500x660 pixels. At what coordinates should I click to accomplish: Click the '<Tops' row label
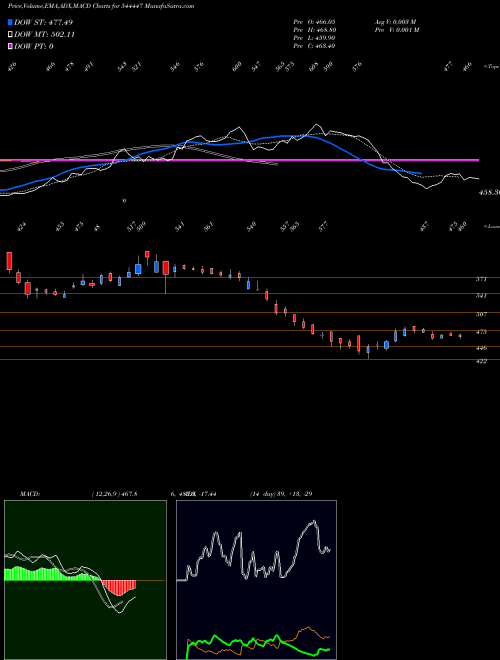491,66
